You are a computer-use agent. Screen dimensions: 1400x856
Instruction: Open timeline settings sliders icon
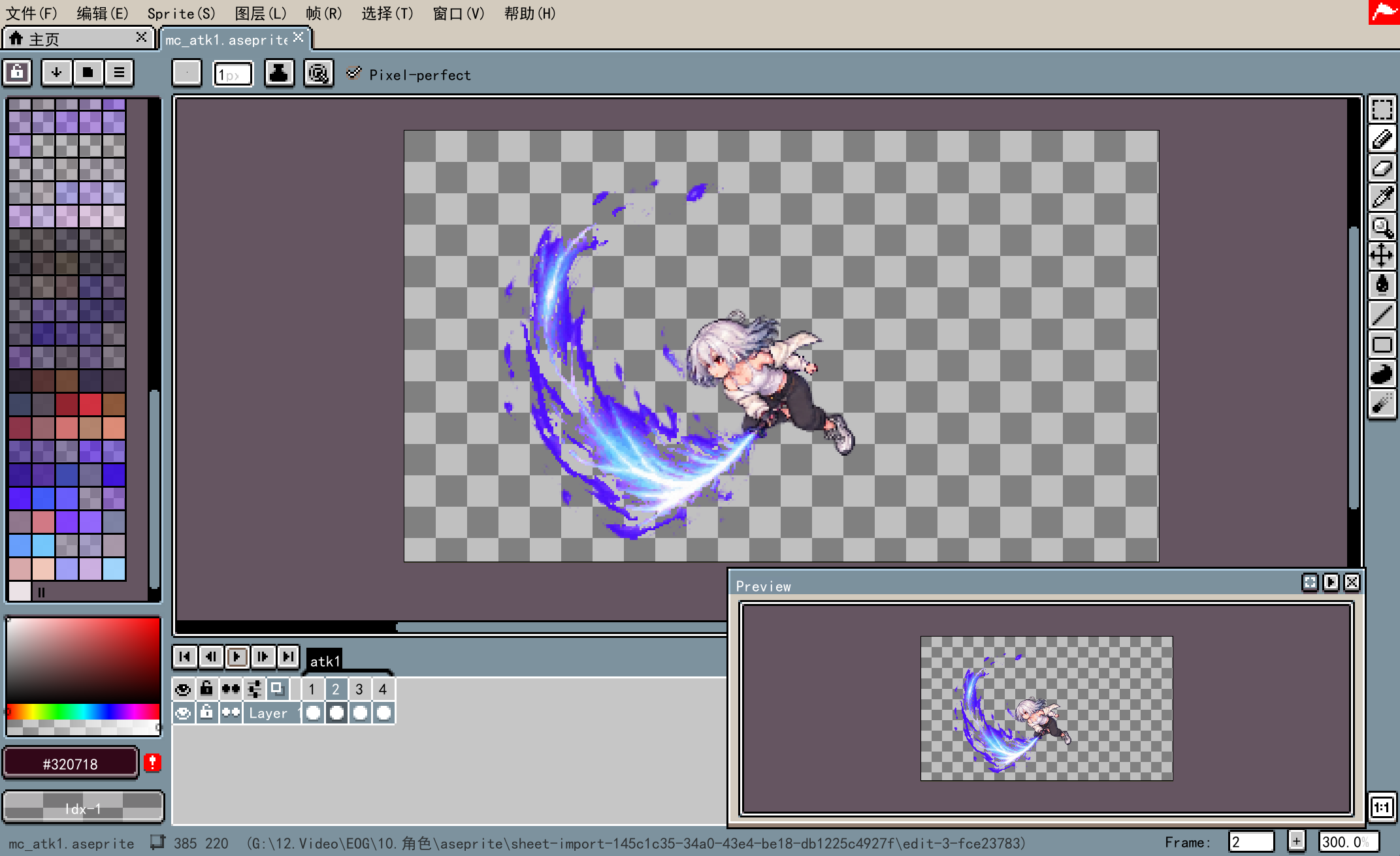pyautogui.click(x=254, y=689)
